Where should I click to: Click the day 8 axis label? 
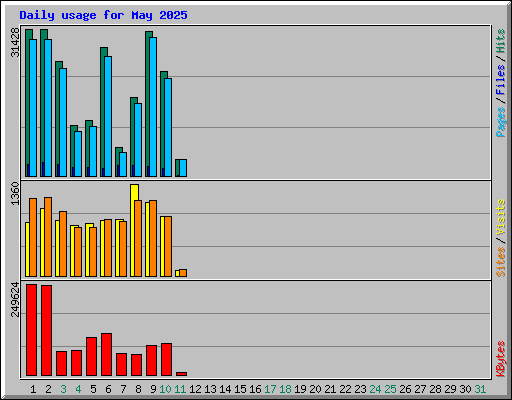pyautogui.click(x=138, y=389)
